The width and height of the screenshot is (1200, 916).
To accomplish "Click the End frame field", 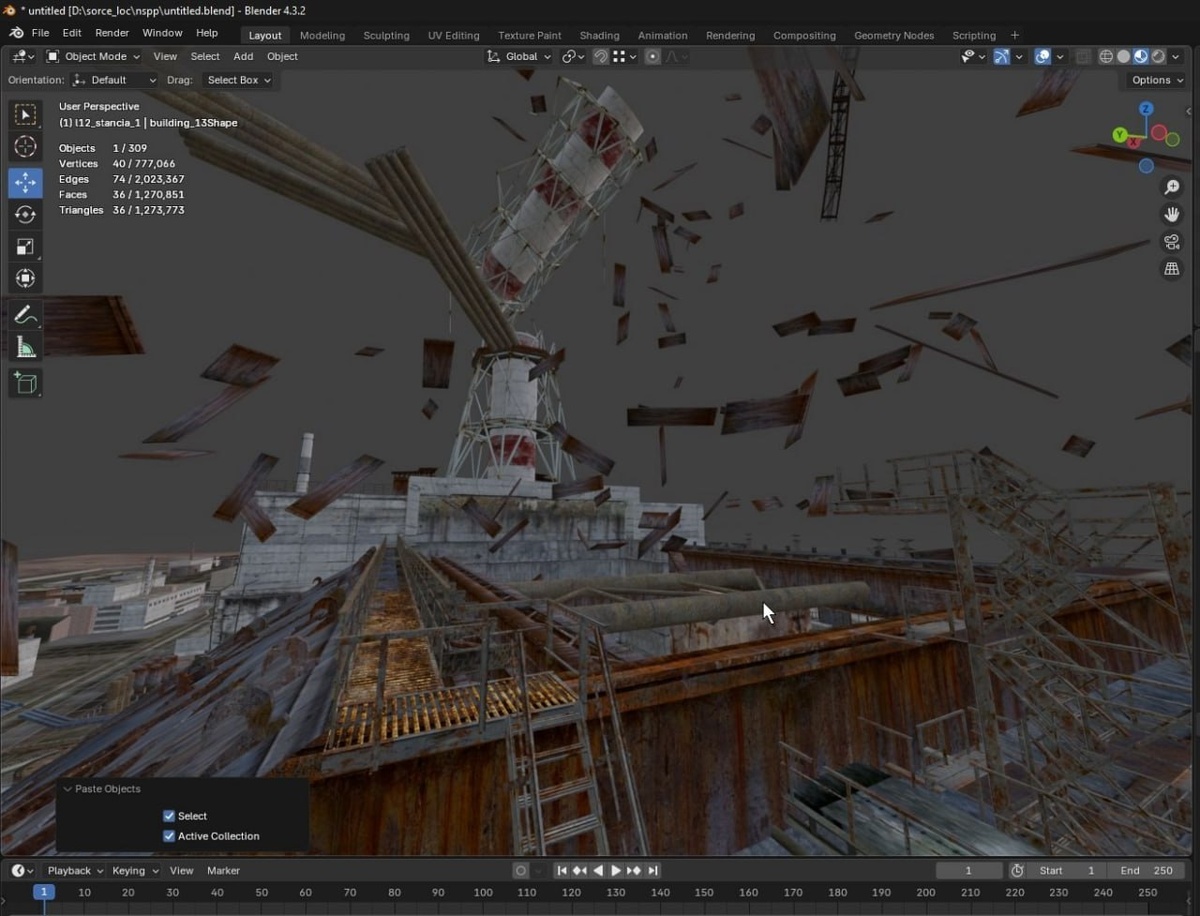I will click(x=1147, y=870).
